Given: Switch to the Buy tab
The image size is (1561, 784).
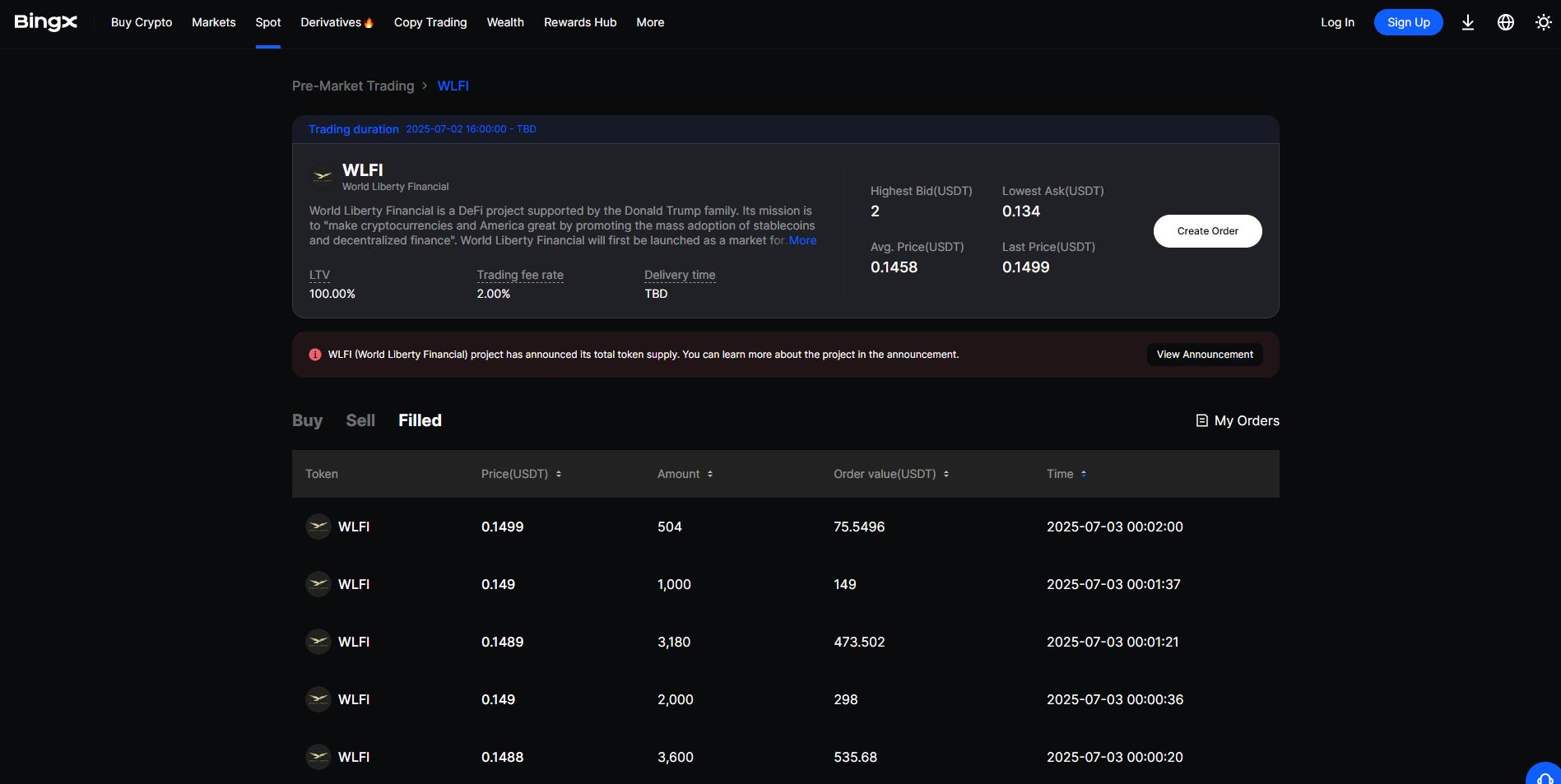Looking at the screenshot, I should click(307, 420).
